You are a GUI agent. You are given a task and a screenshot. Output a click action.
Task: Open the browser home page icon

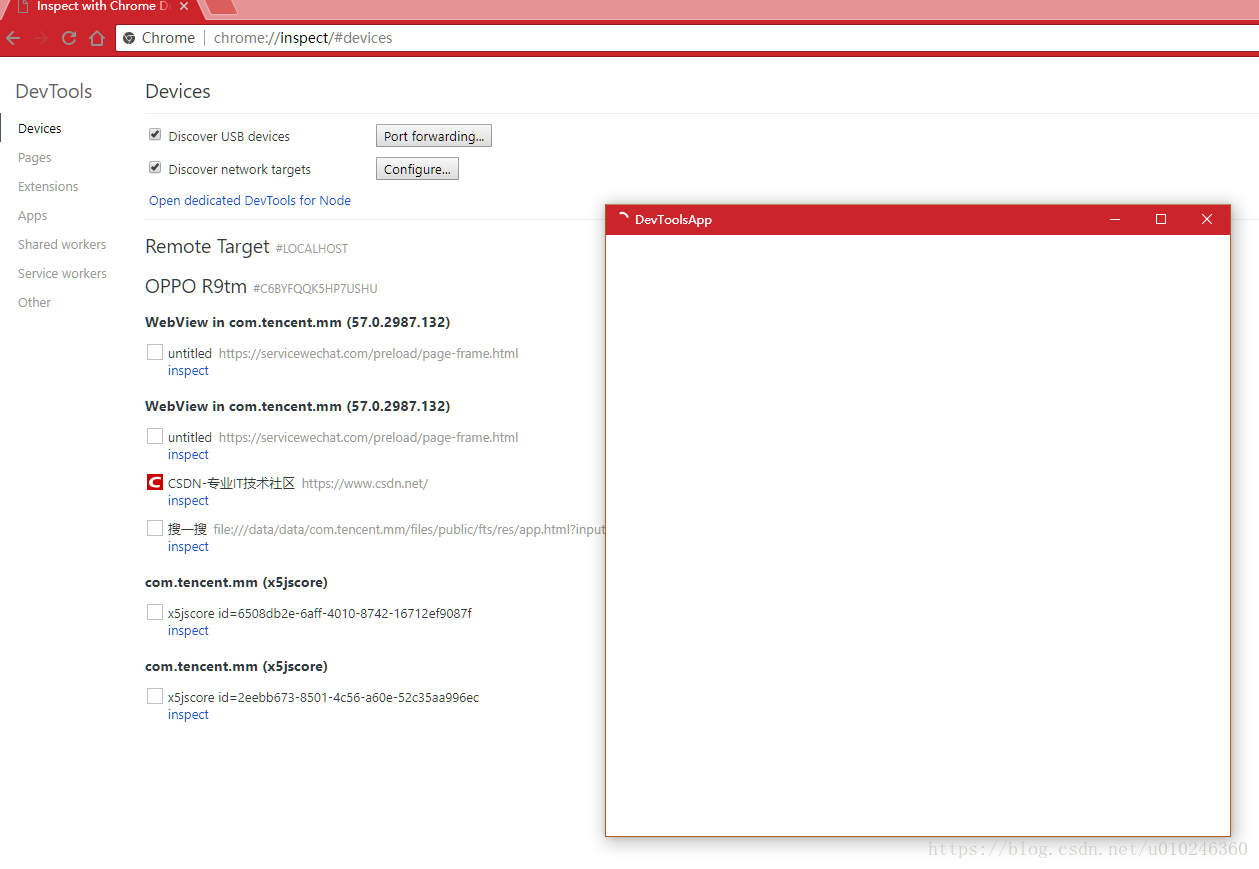coord(97,38)
